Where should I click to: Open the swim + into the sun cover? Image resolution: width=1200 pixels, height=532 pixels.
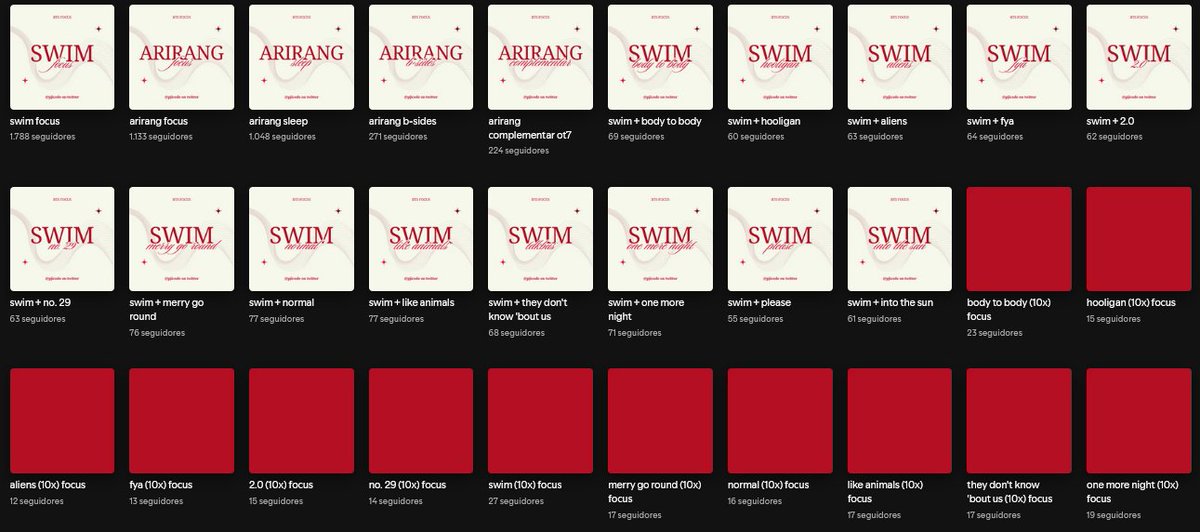point(899,239)
